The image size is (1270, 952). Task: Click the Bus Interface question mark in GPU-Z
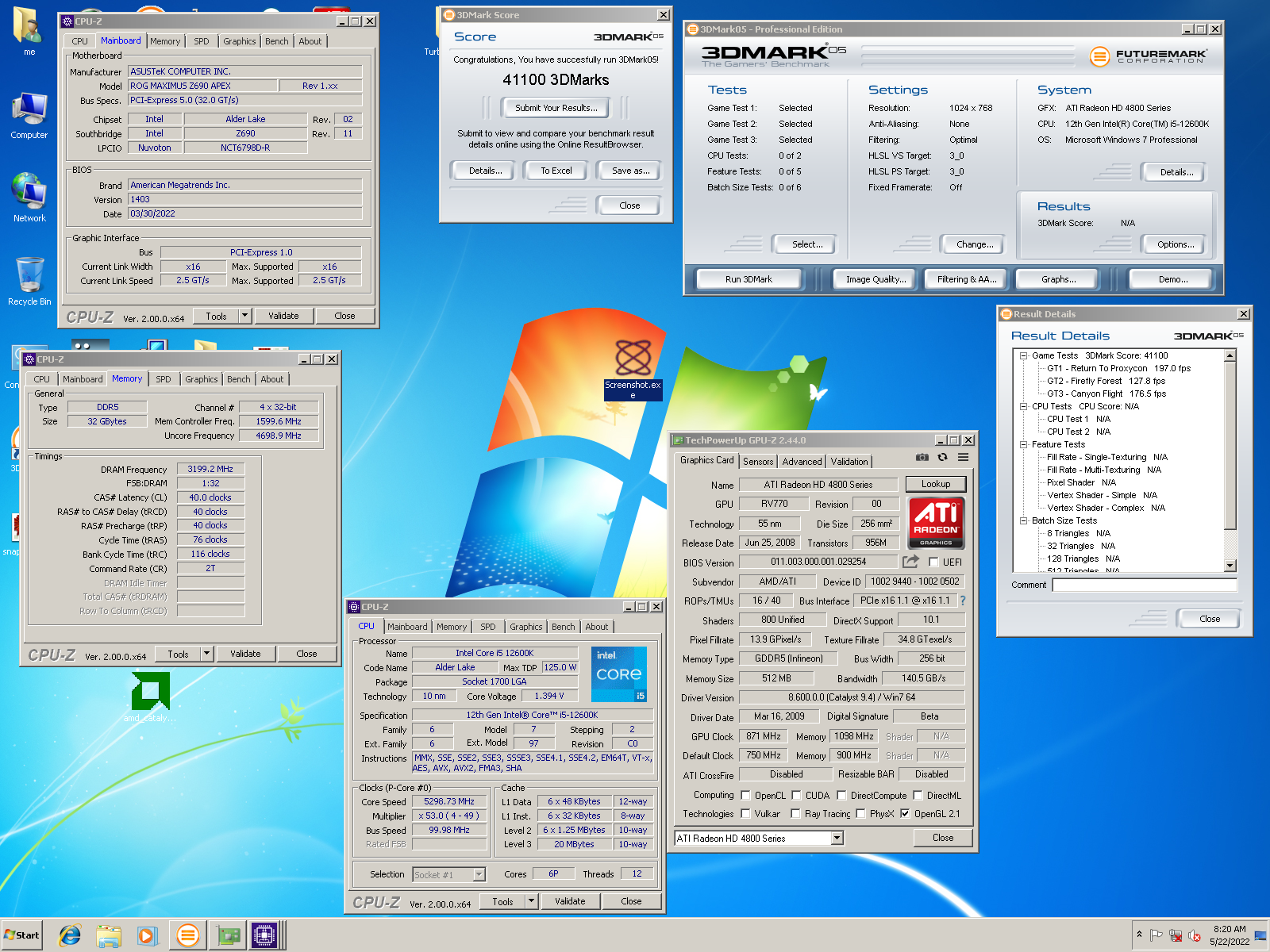click(963, 601)
